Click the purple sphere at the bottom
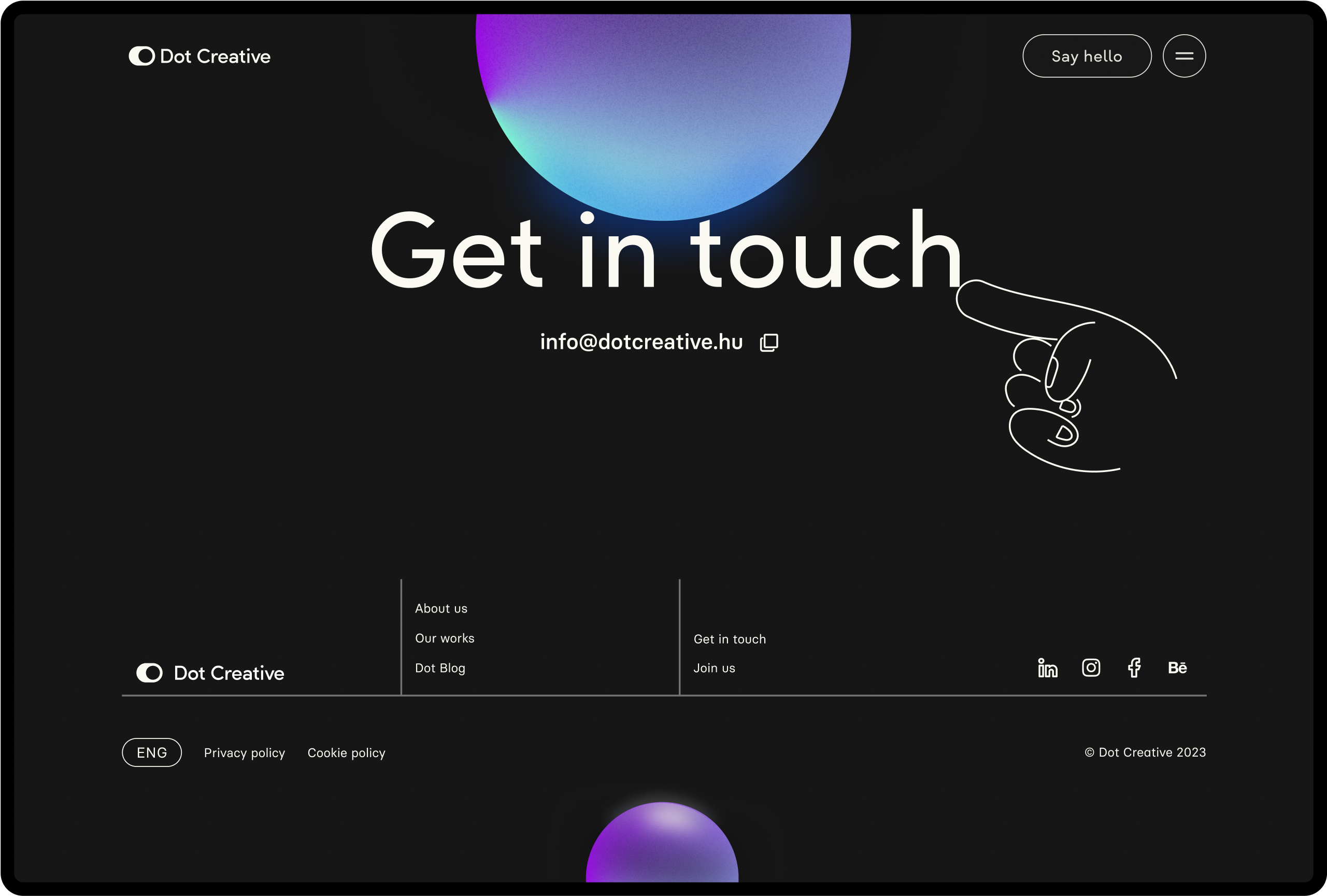This screenshot has width=1327, height=896. (x=662, y=842)
